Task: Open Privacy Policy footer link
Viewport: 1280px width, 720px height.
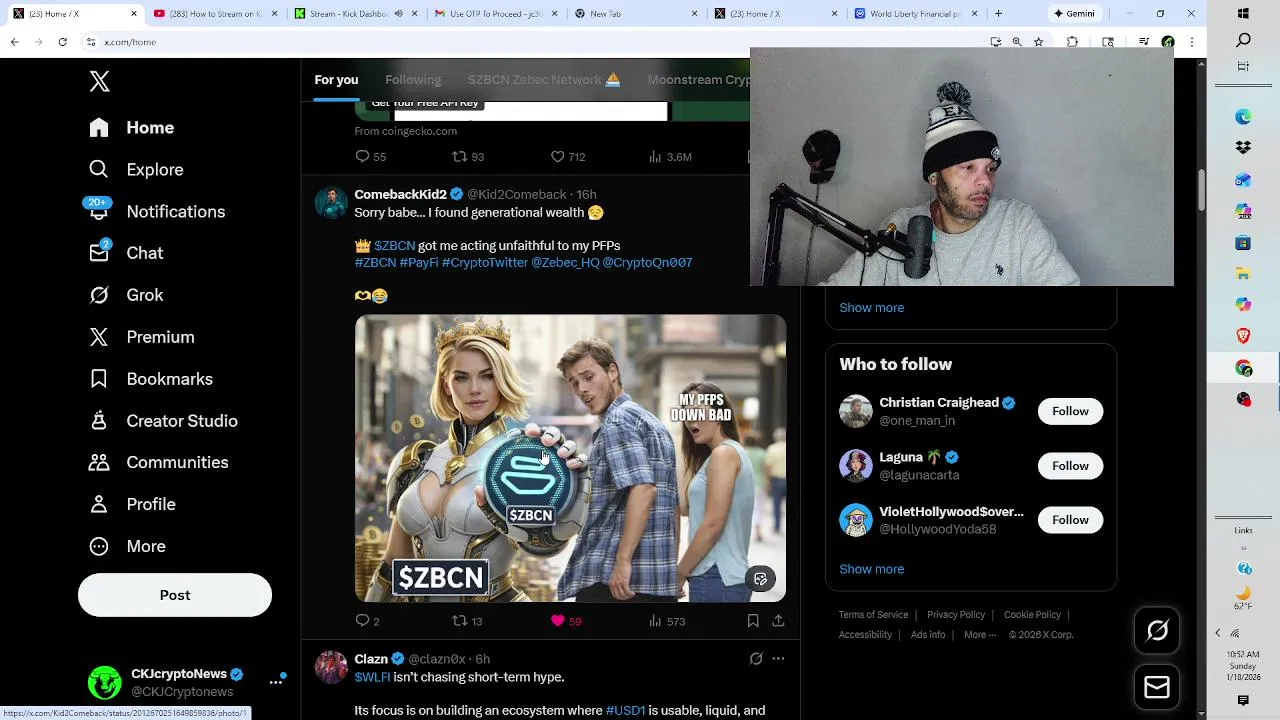Action: click(956, 615)
